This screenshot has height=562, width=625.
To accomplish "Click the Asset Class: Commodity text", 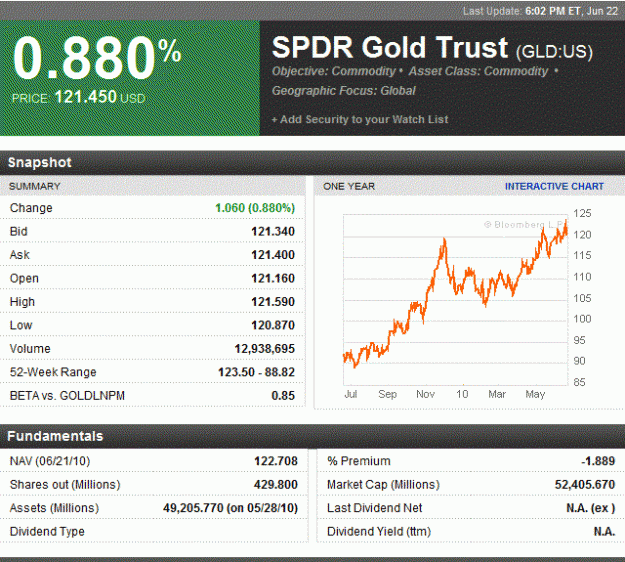I will [x=478, y=71].
